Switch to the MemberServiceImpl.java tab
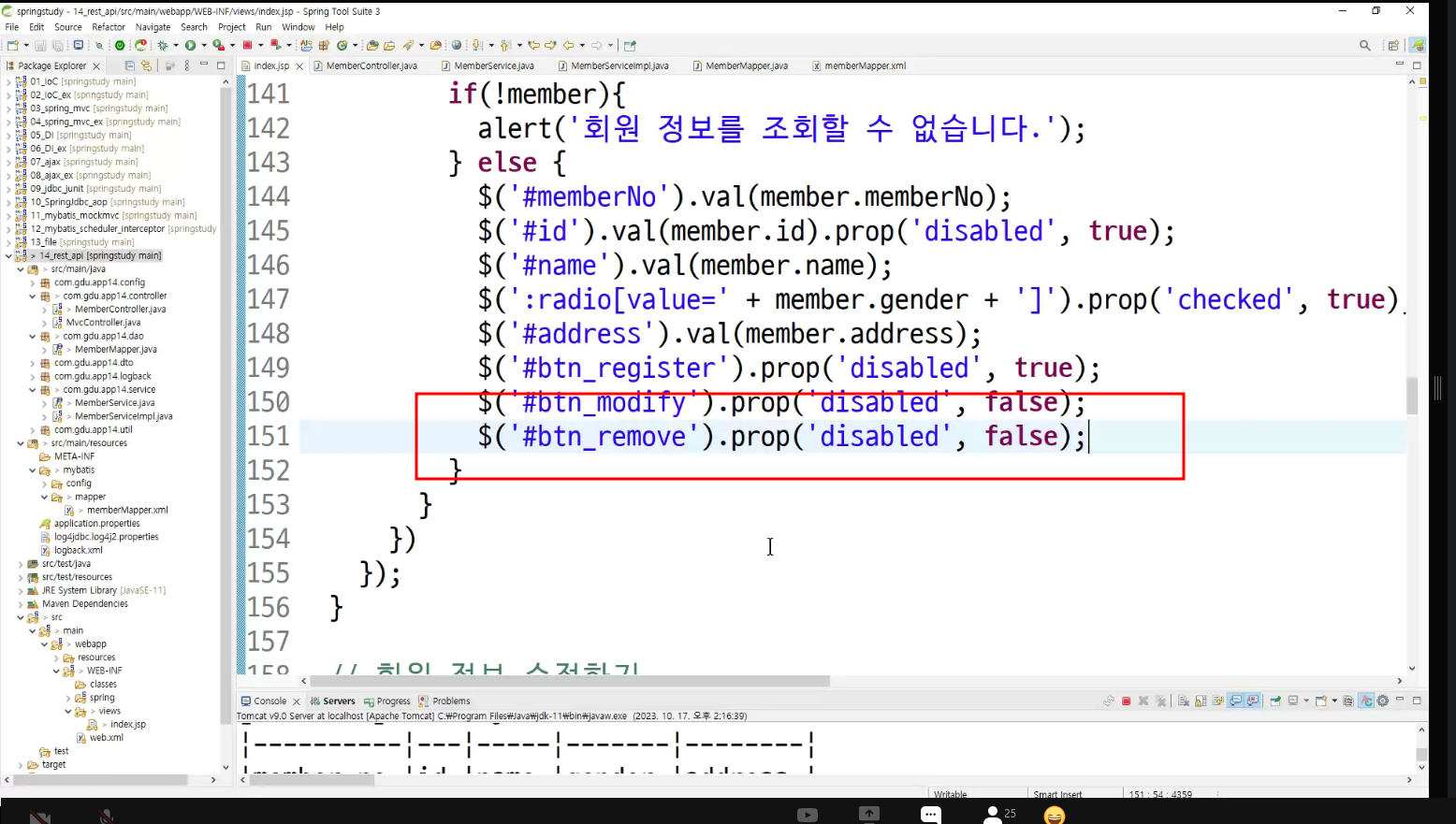The width and height of the screenshot is (1456, 824). [x=619, y=65]
